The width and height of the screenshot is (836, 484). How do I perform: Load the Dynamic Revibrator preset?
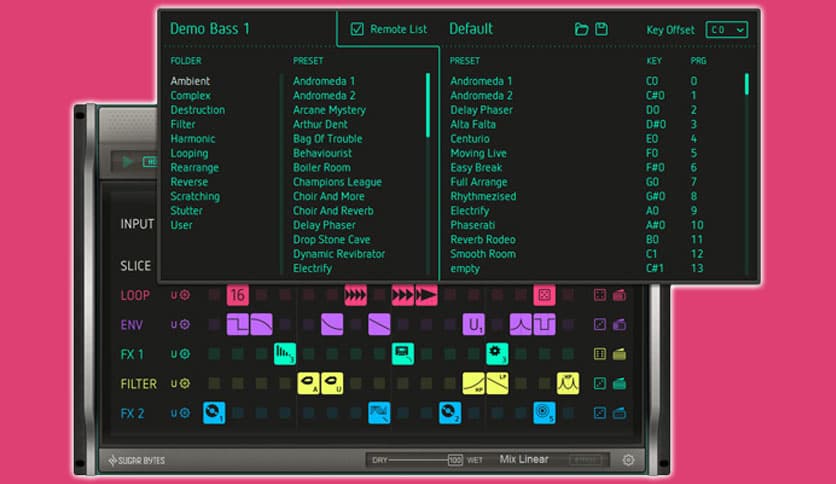point(339,254)
